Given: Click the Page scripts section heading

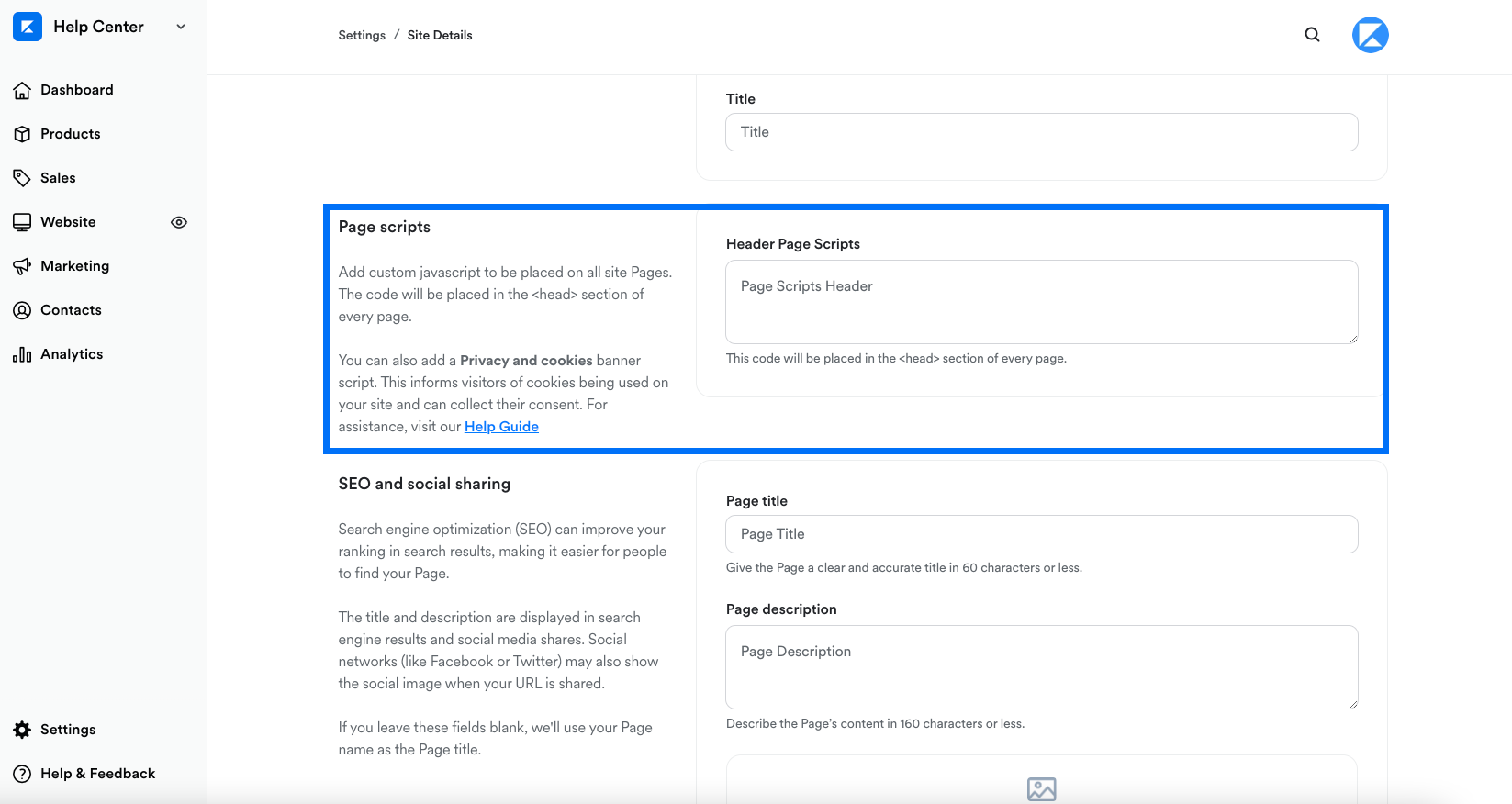Looking at the screenshot, I should (385, 227).
